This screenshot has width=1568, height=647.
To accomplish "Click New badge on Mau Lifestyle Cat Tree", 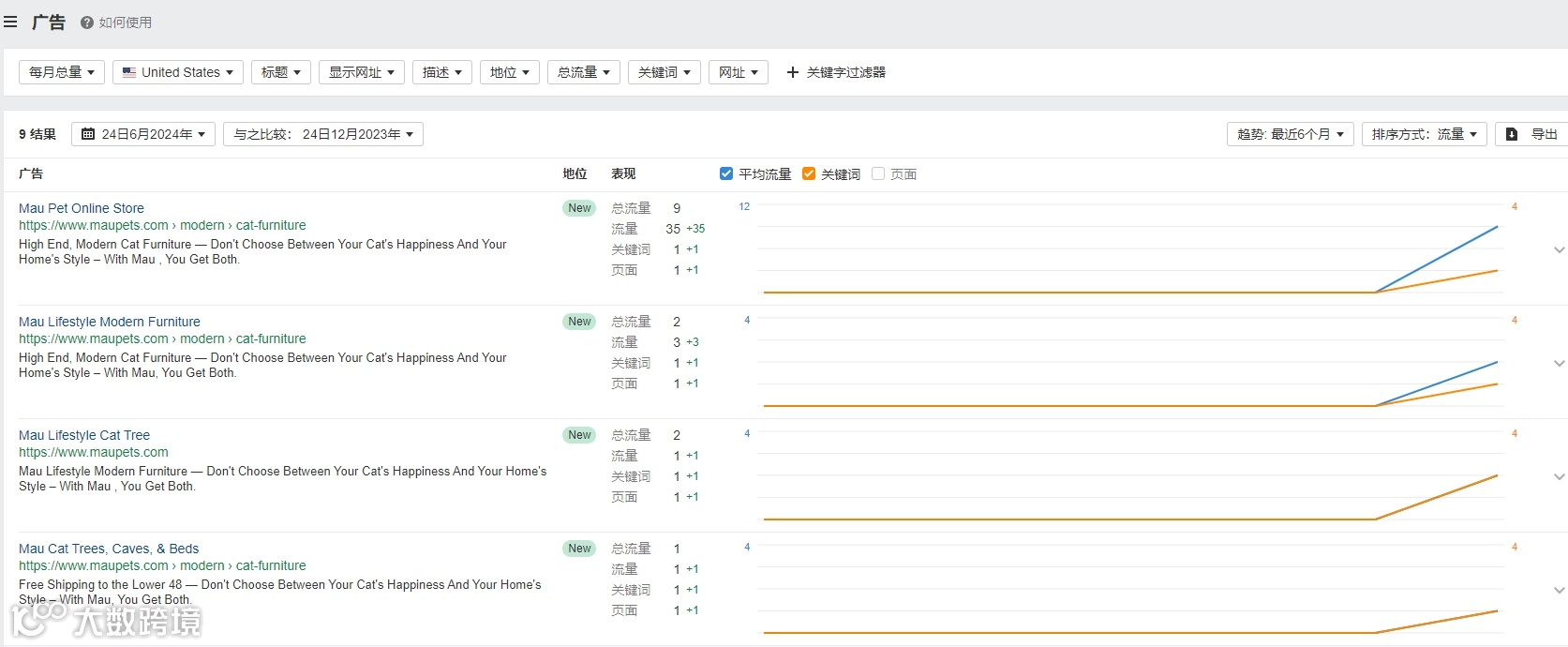I will [x=579, y=435].
